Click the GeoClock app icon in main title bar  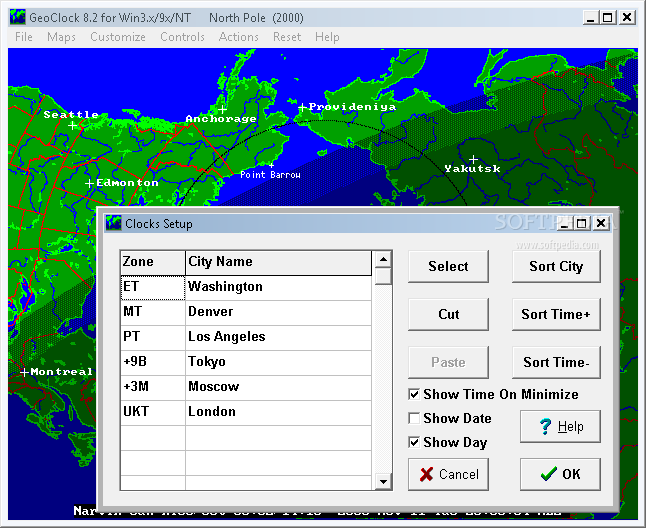click(x=18, y=18)
